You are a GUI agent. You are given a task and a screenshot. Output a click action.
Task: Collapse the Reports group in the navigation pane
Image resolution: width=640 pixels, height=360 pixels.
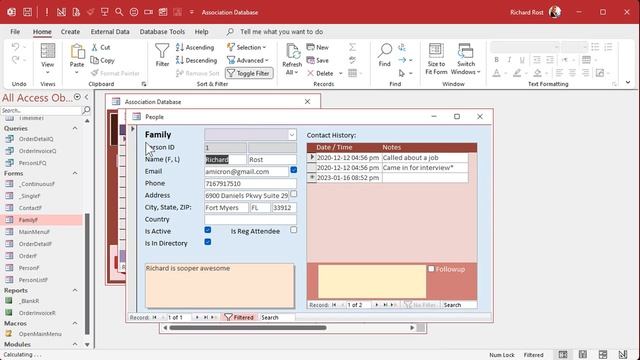pos(75,290)
